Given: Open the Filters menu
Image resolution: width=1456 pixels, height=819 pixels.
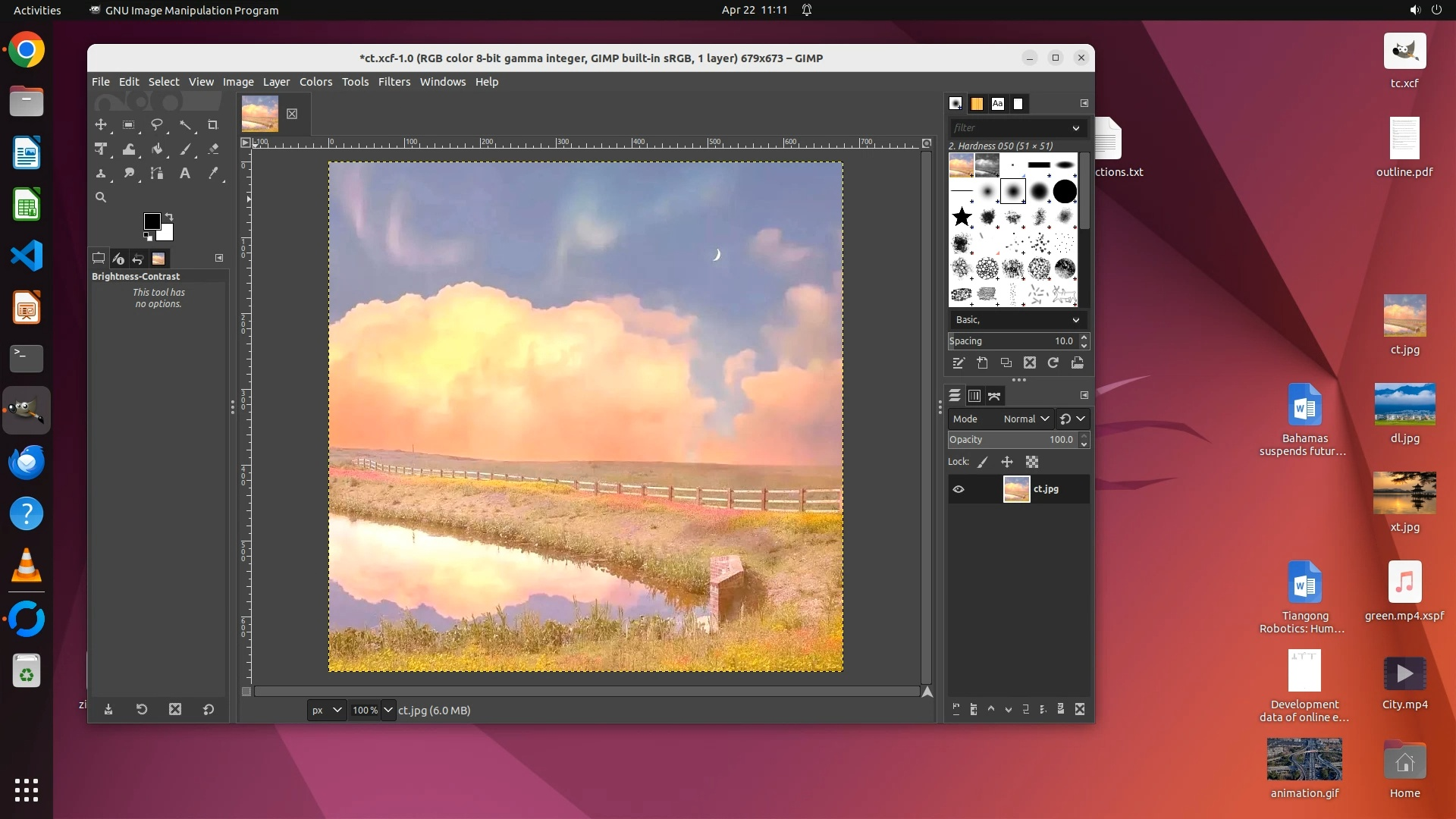Looking at the screenshot, I should (x=394, y=82).
